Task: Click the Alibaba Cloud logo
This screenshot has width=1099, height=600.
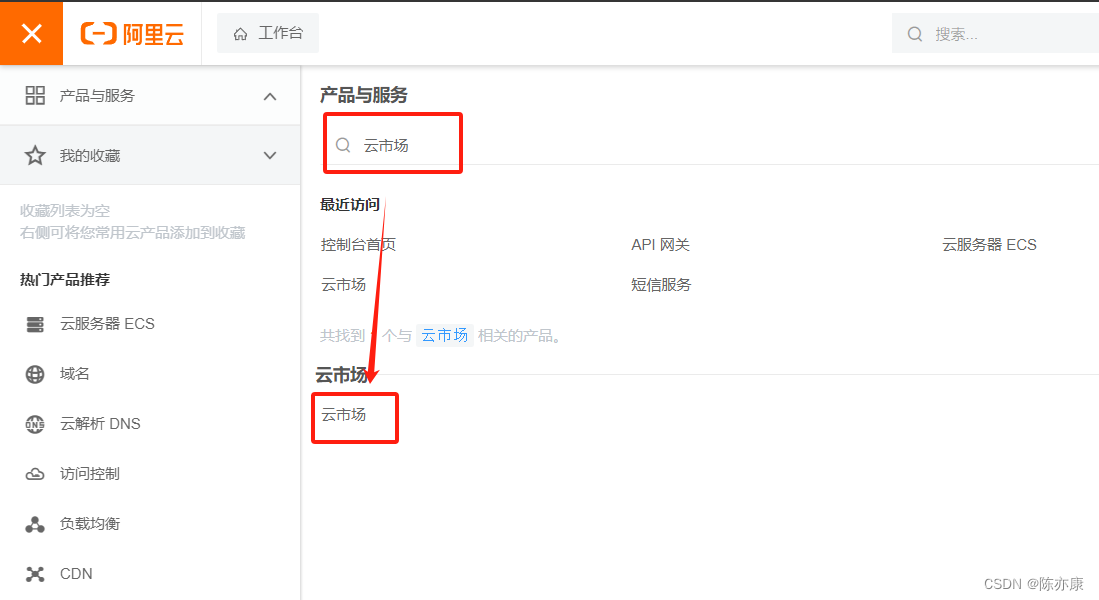Action: click(132, 33)
